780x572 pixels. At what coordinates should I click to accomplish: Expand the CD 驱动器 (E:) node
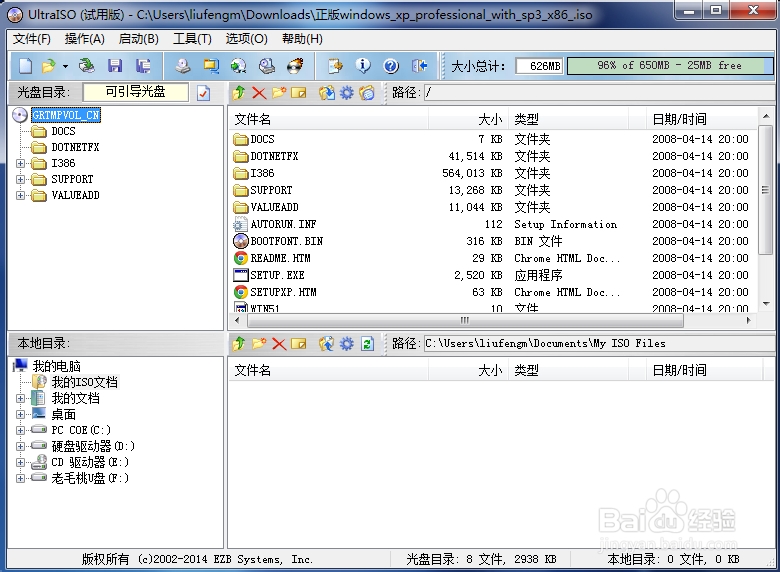tap(20, 462)
